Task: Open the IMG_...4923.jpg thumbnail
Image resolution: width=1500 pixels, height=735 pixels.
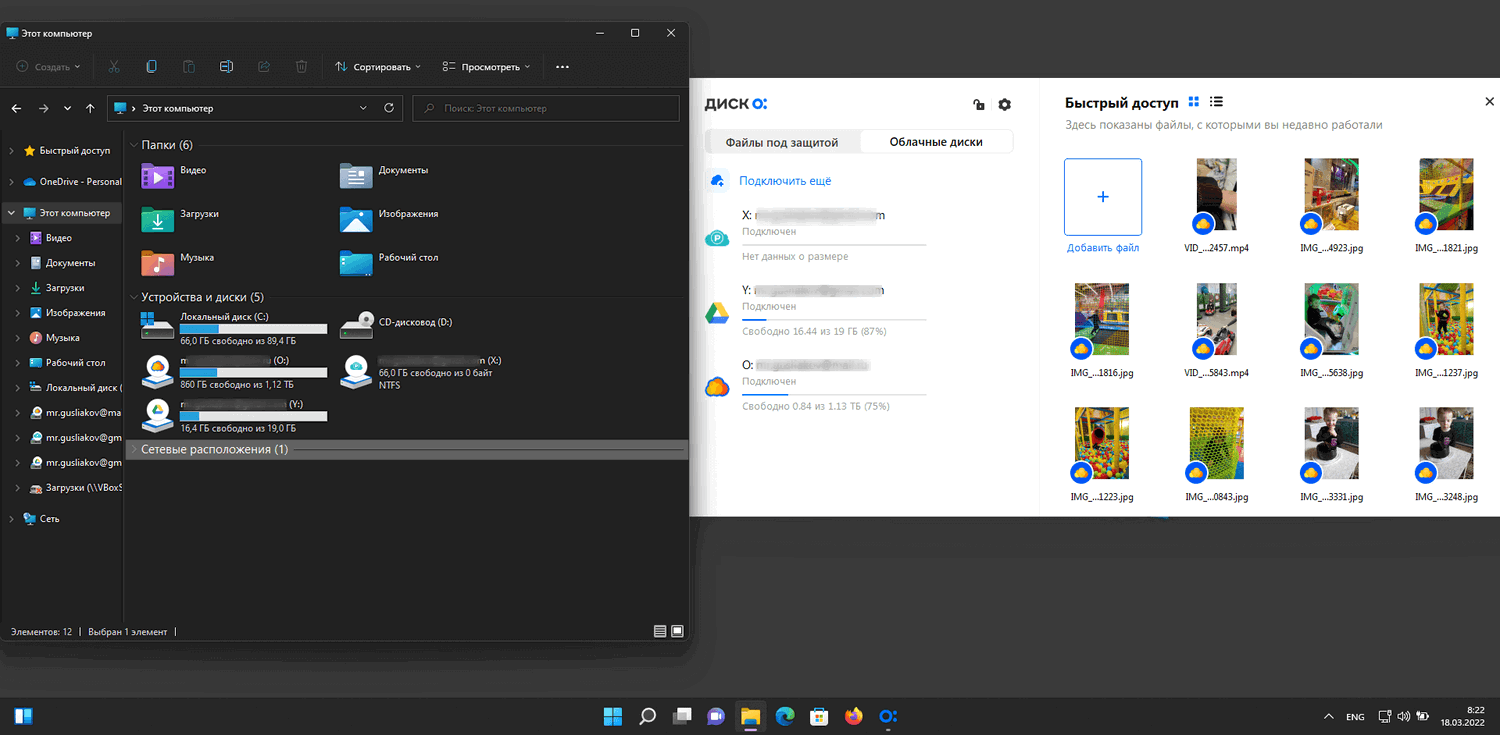Action: point(1331,194)
